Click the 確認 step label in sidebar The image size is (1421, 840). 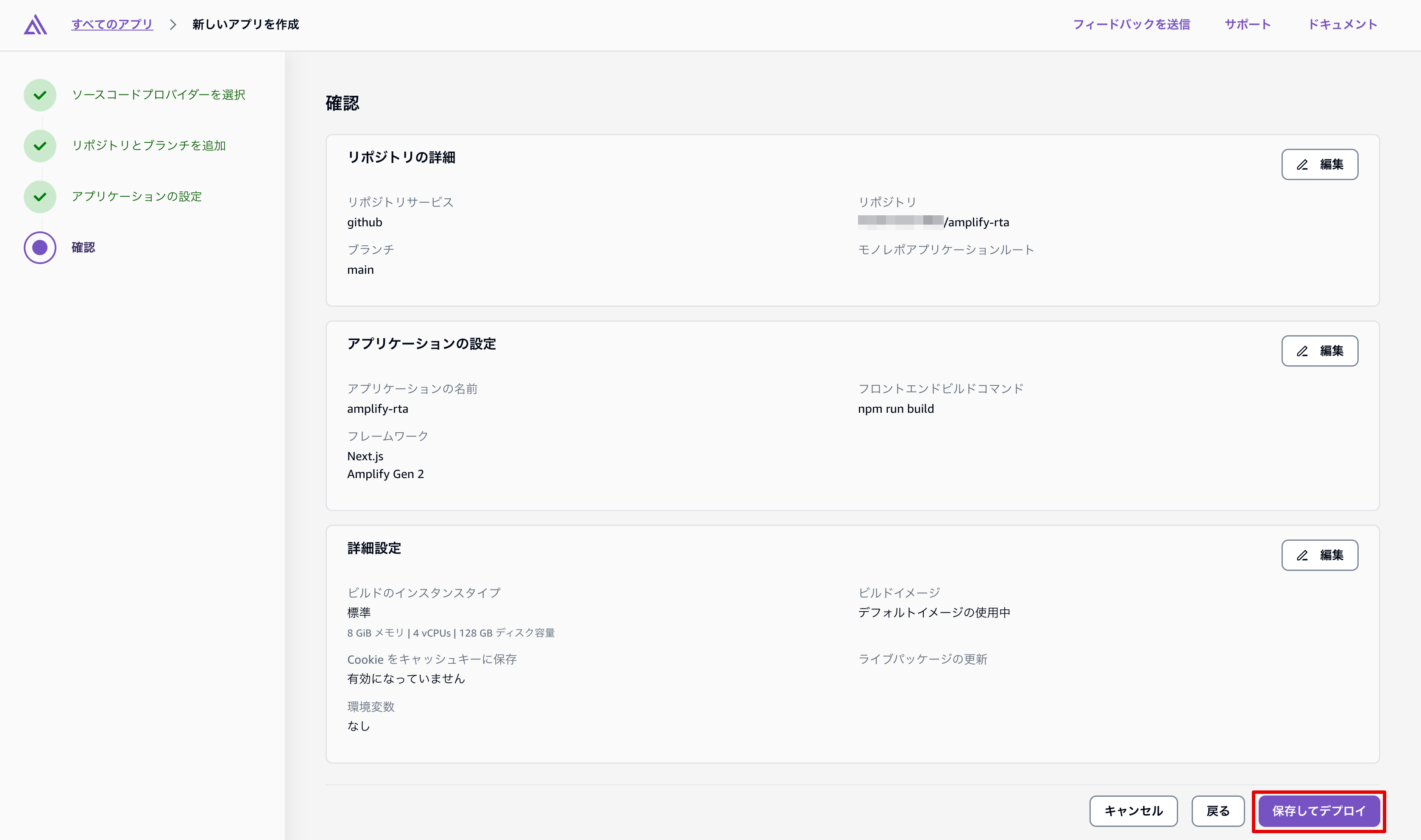(83, 248)
